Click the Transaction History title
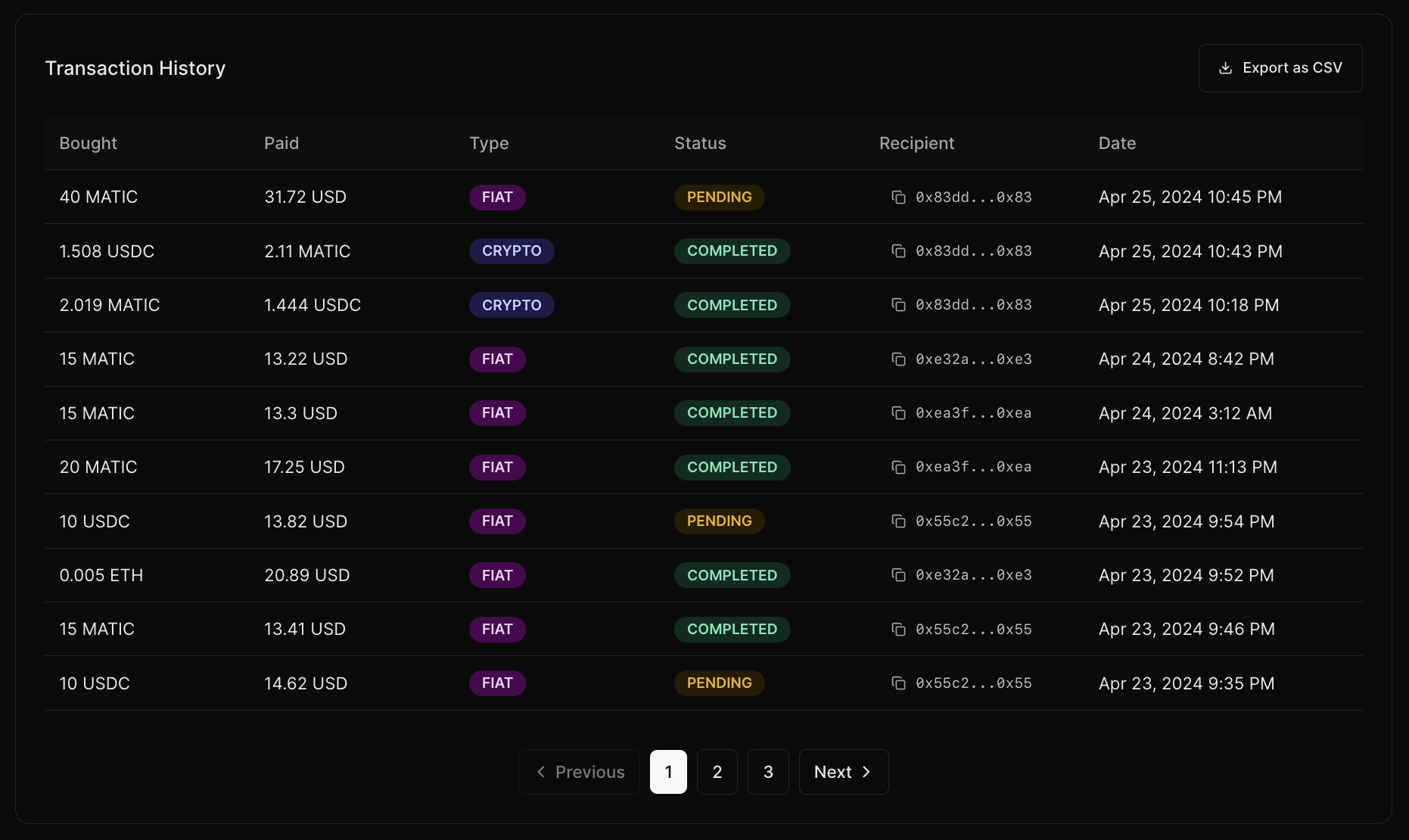1409x840 pixels. [135, 67]
